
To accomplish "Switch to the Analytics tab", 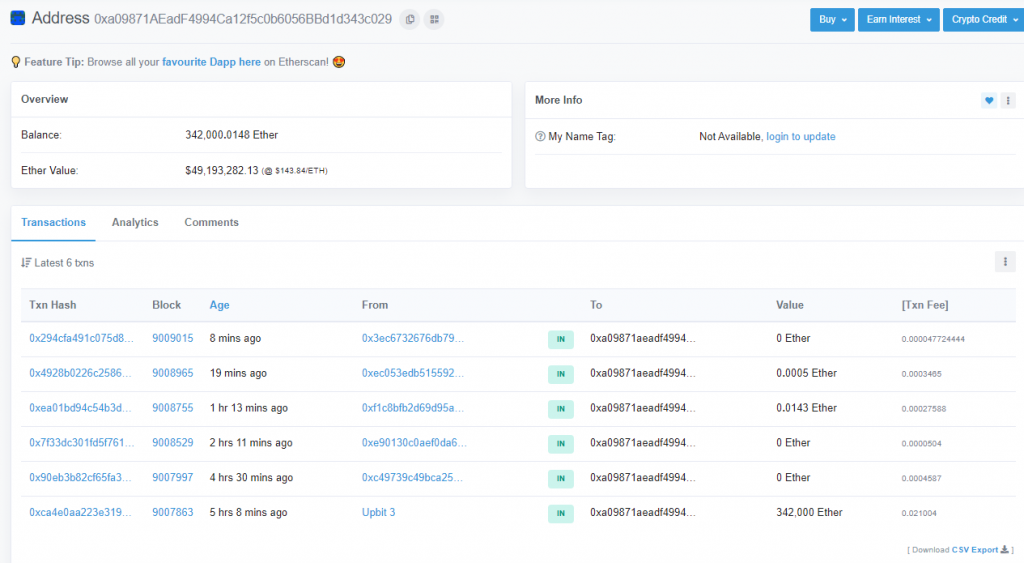I will tap(135, 222).
